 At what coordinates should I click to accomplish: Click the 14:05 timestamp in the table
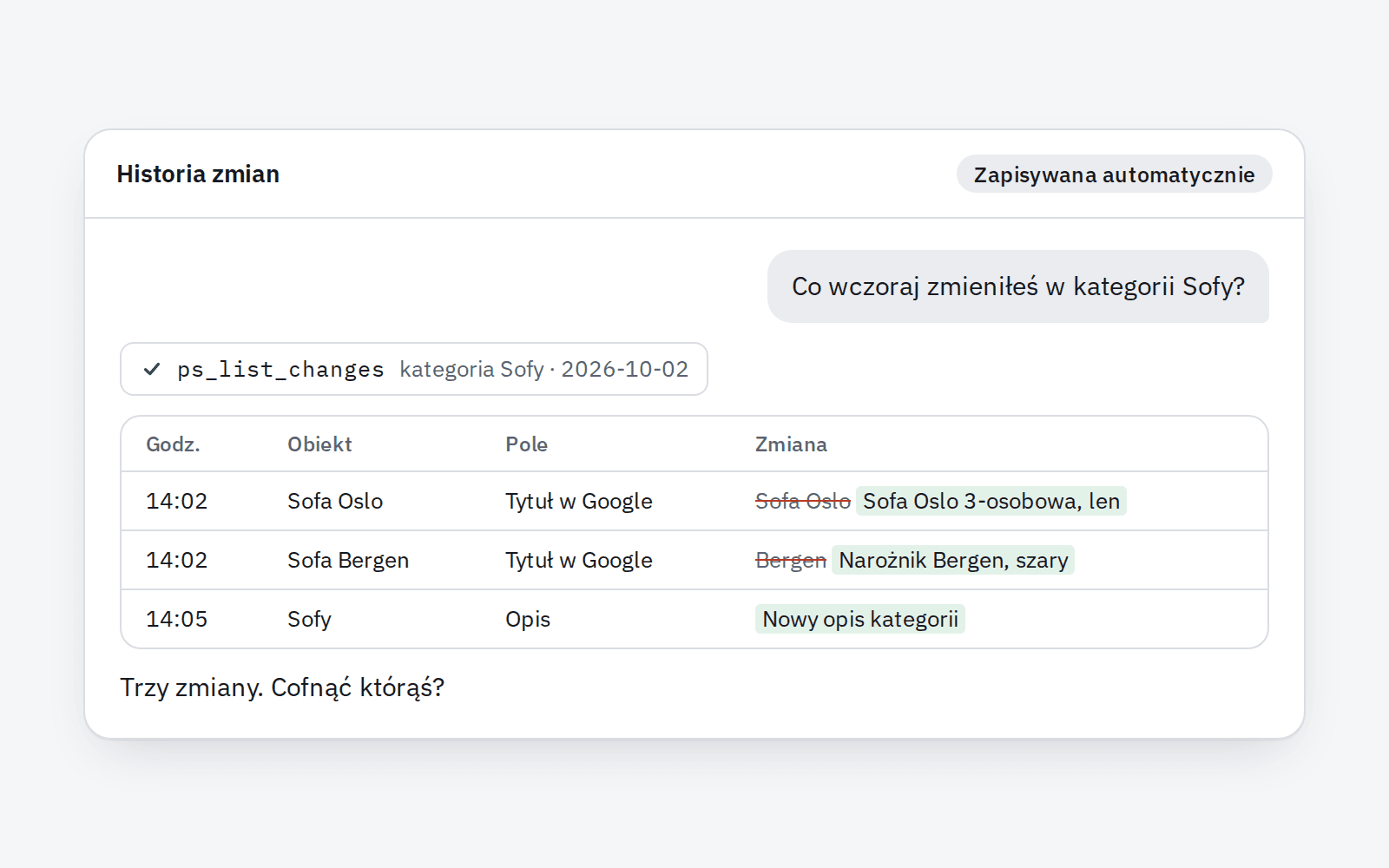point(176,619)
